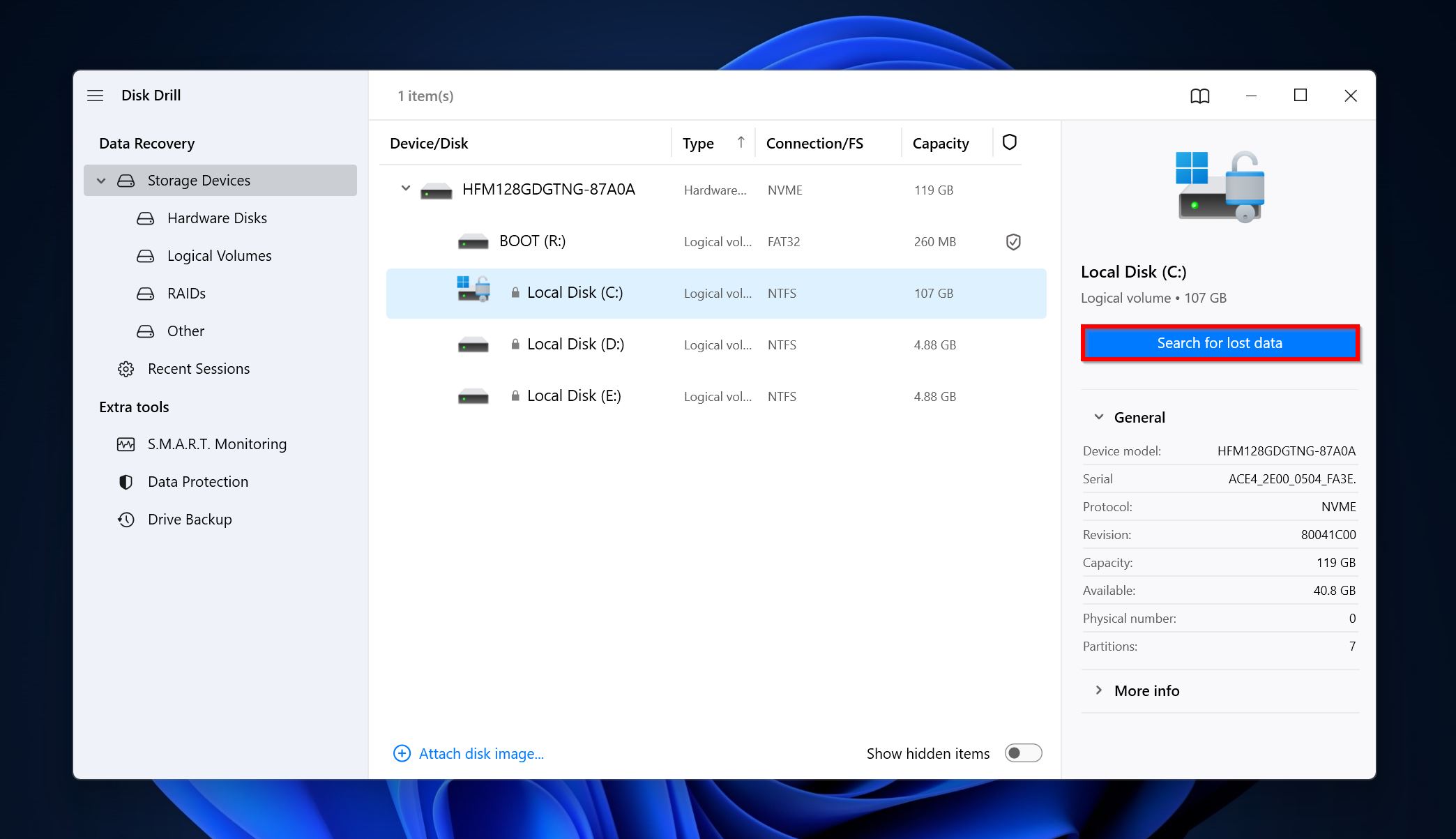Click Search for lost data button

pyautogui.click(x=1220, y=343)
